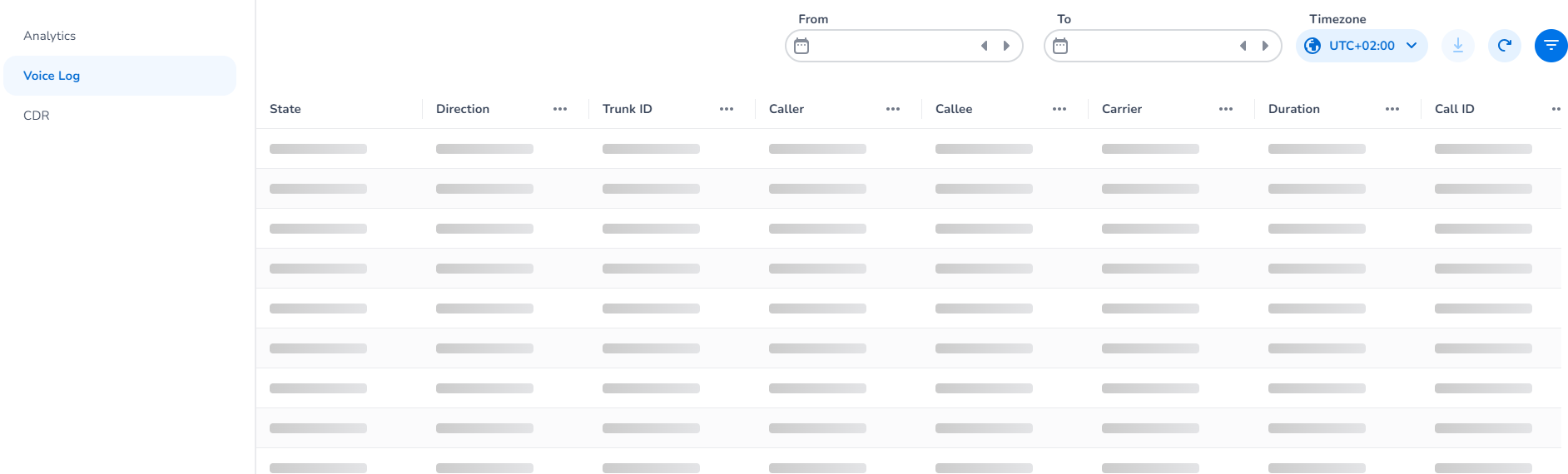
Task: Click the download icon button
Action: (1457, 46)
